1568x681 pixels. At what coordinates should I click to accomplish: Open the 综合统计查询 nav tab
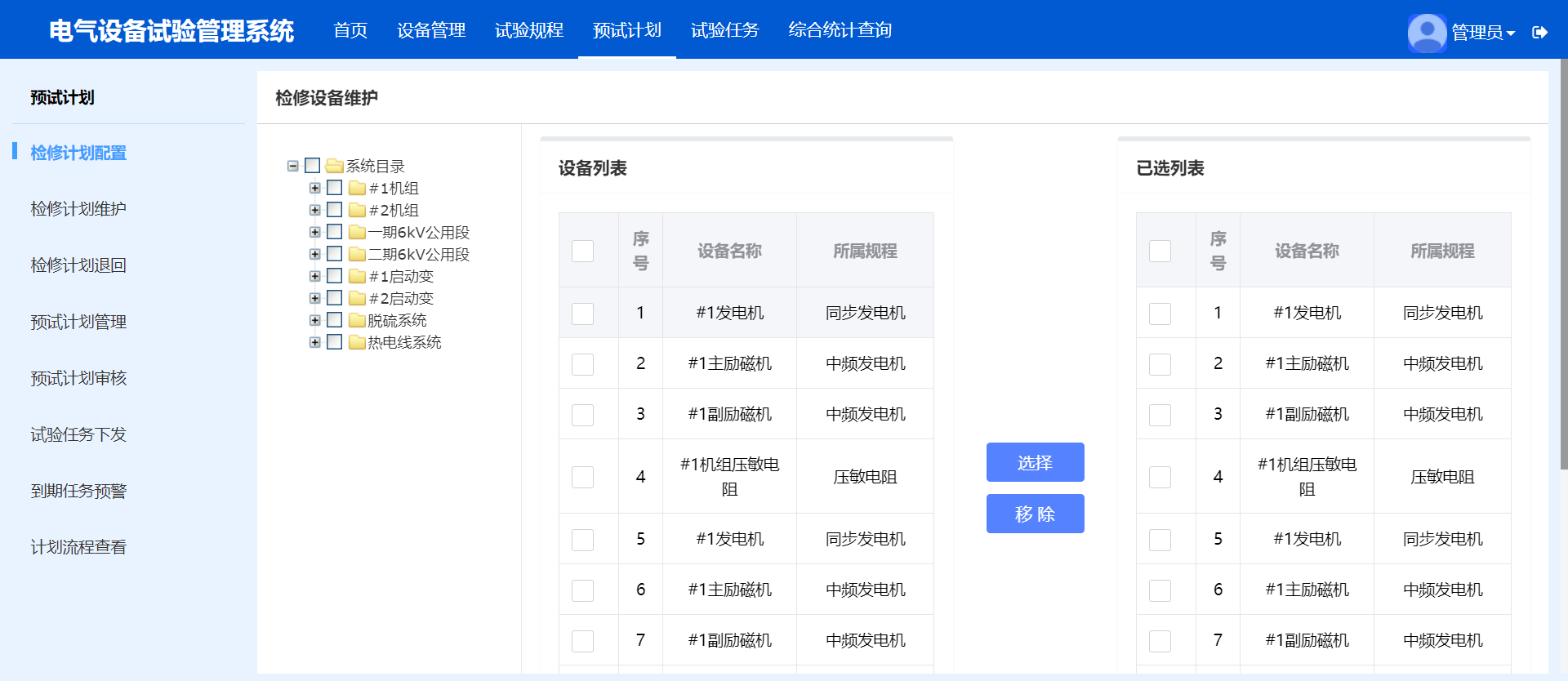pyautogui.click(x=840, y=30)
